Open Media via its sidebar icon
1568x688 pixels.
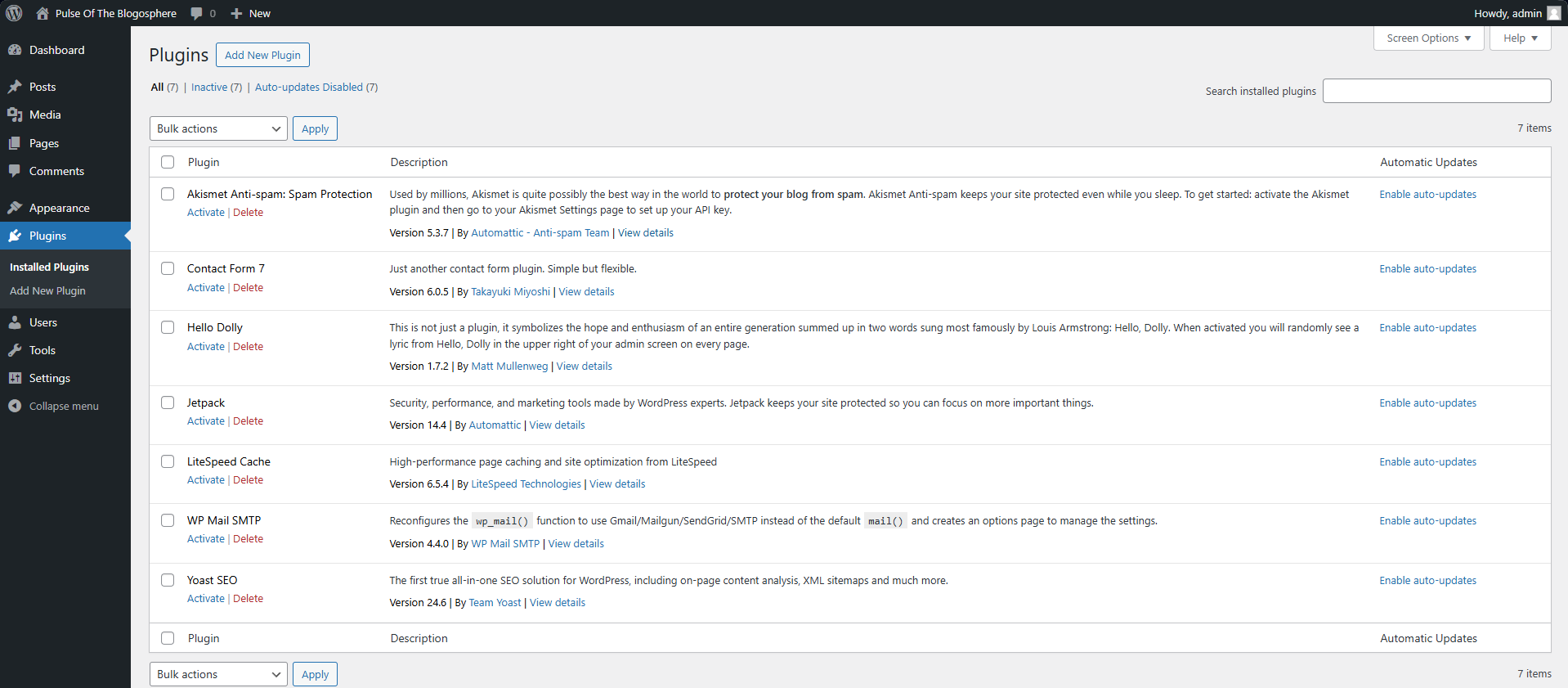15,115
